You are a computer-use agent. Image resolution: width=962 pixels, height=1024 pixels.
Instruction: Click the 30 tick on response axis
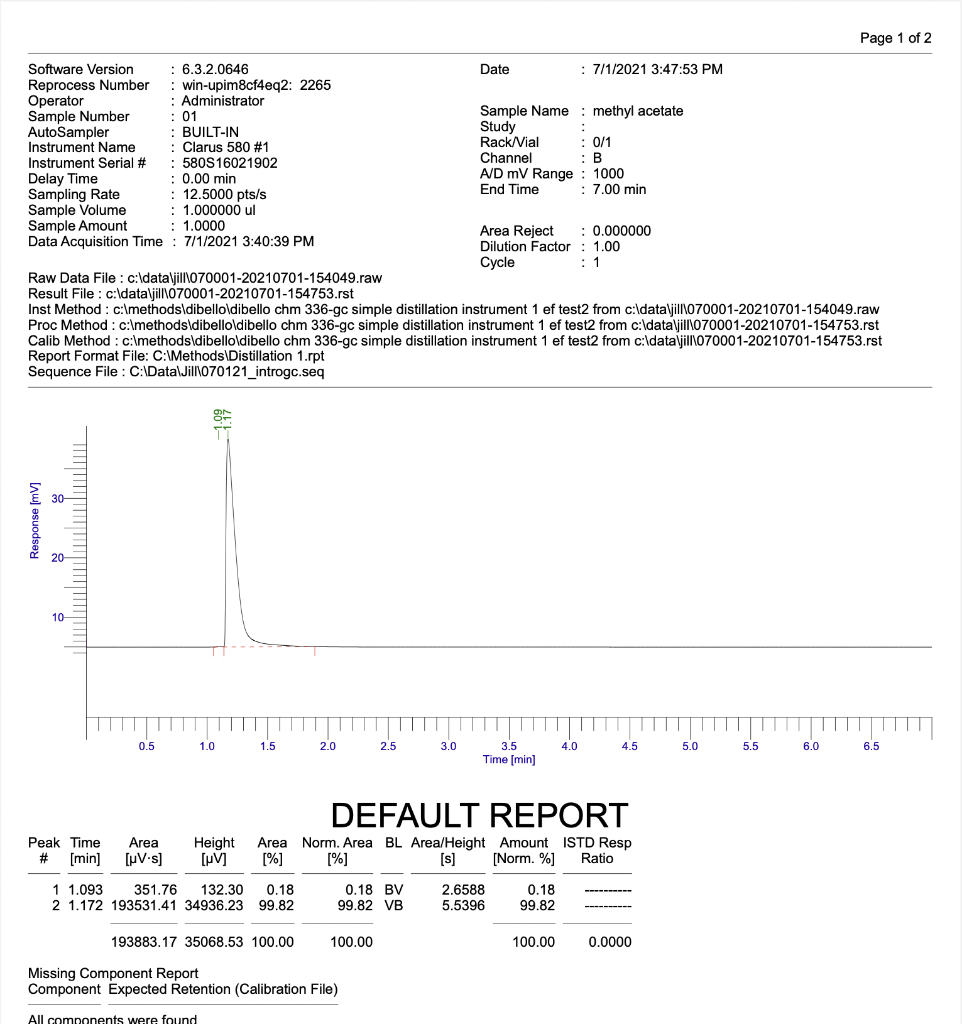pyautogui.click(x=57, y=499)
